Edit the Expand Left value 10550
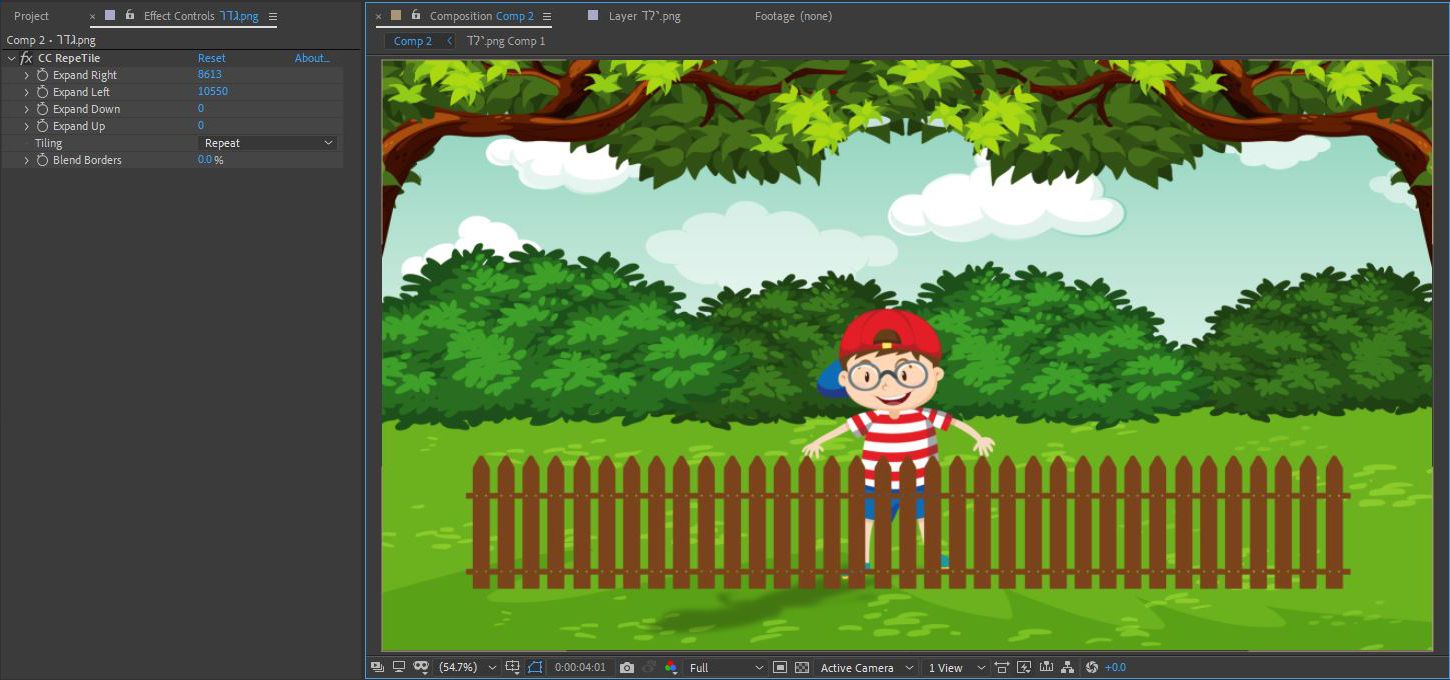Image resolution: width=1450 pixels, height=680 pixels. coord(213,92)
